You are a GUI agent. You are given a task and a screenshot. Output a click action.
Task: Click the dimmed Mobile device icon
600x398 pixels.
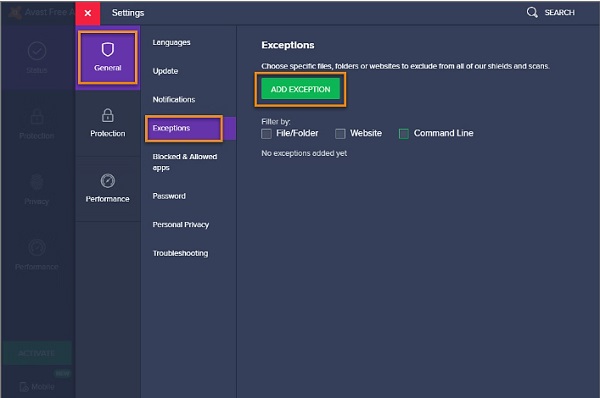point(24,387)
